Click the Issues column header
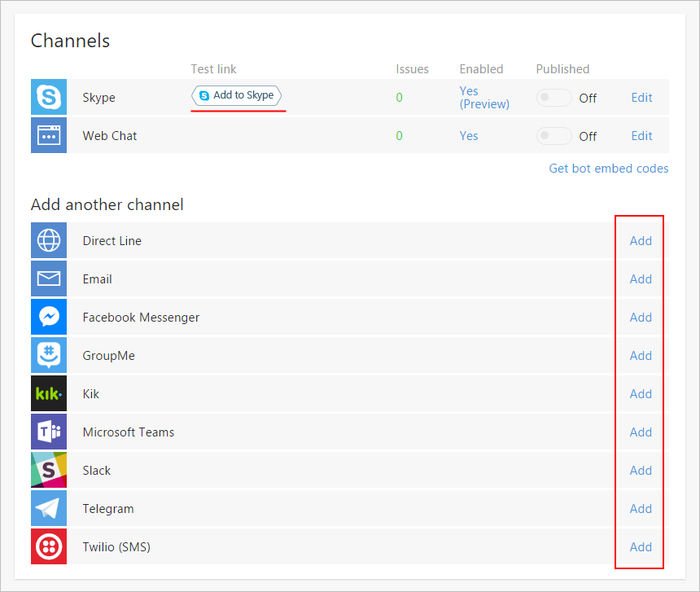The width and height of the screenshot is (700, 592). click(412, 69)
